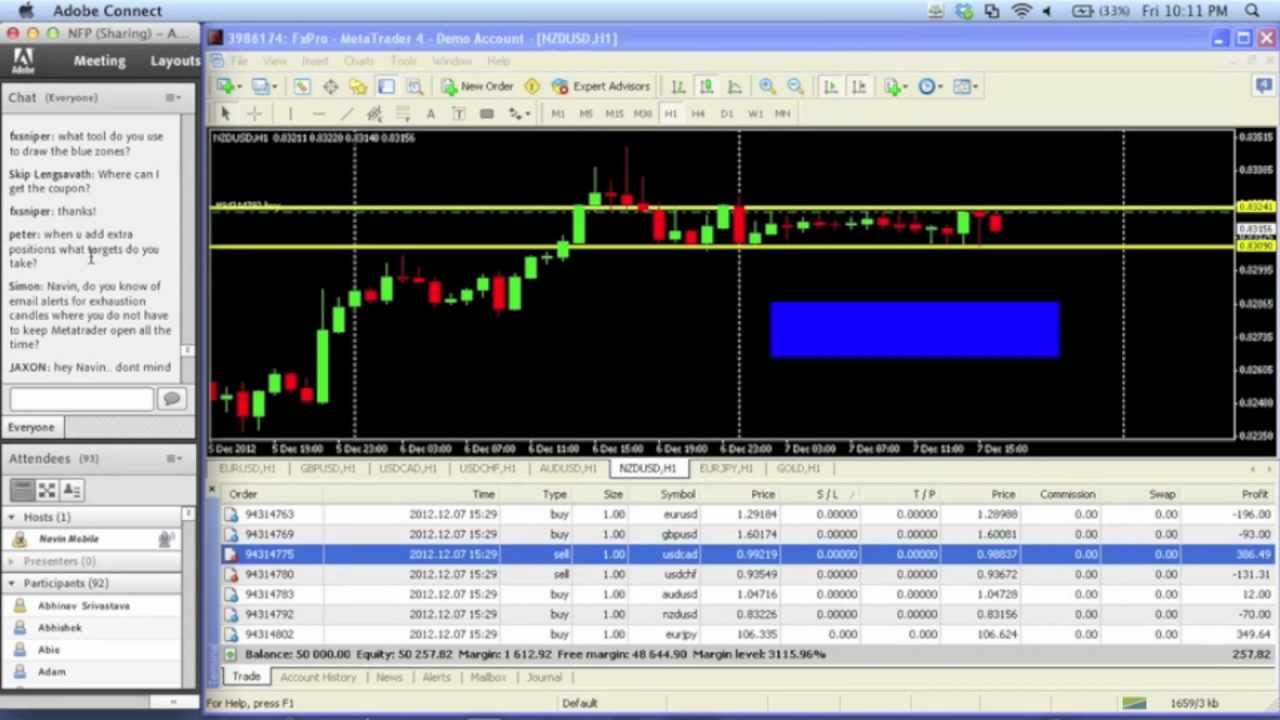Open the Arrows objects dropdown
The width and height of the screenshot is (1280, 720).
click(x=519, y=113)
